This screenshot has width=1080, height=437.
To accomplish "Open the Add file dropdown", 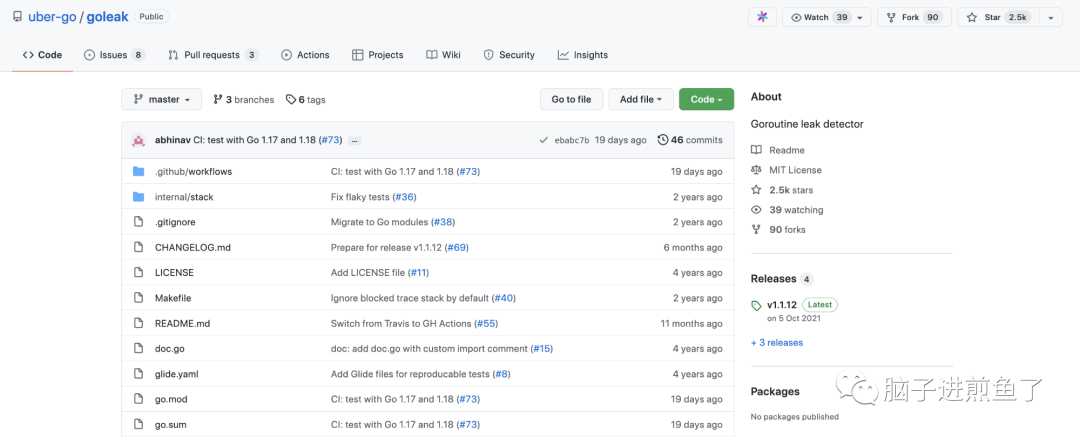I will click(641, 99).
